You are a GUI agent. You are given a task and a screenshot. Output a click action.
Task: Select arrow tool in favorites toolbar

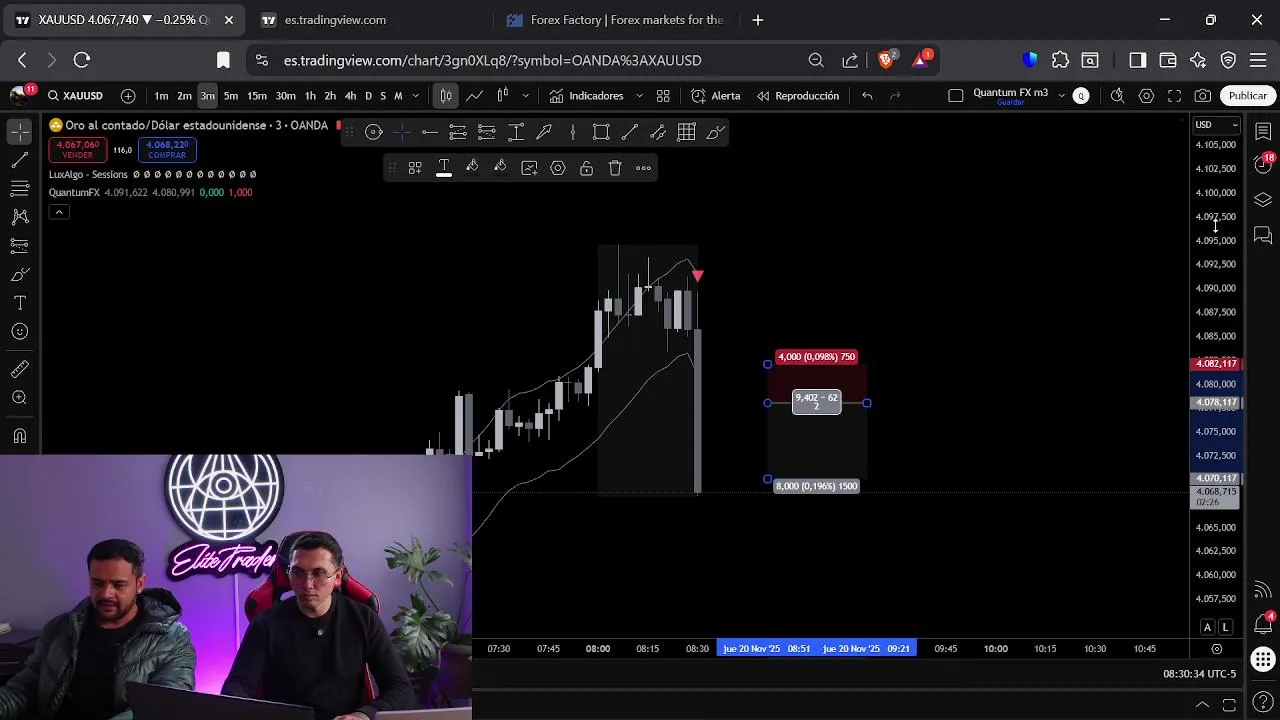tap(544, 132)
